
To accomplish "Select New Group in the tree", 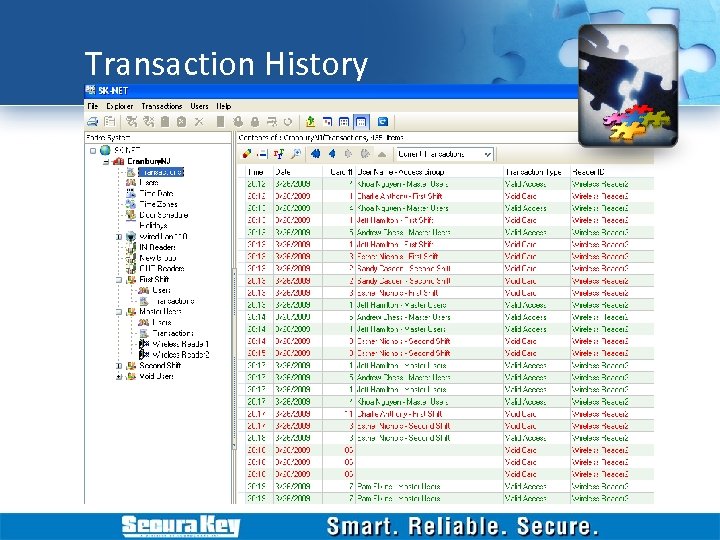I will click(158, 258).
